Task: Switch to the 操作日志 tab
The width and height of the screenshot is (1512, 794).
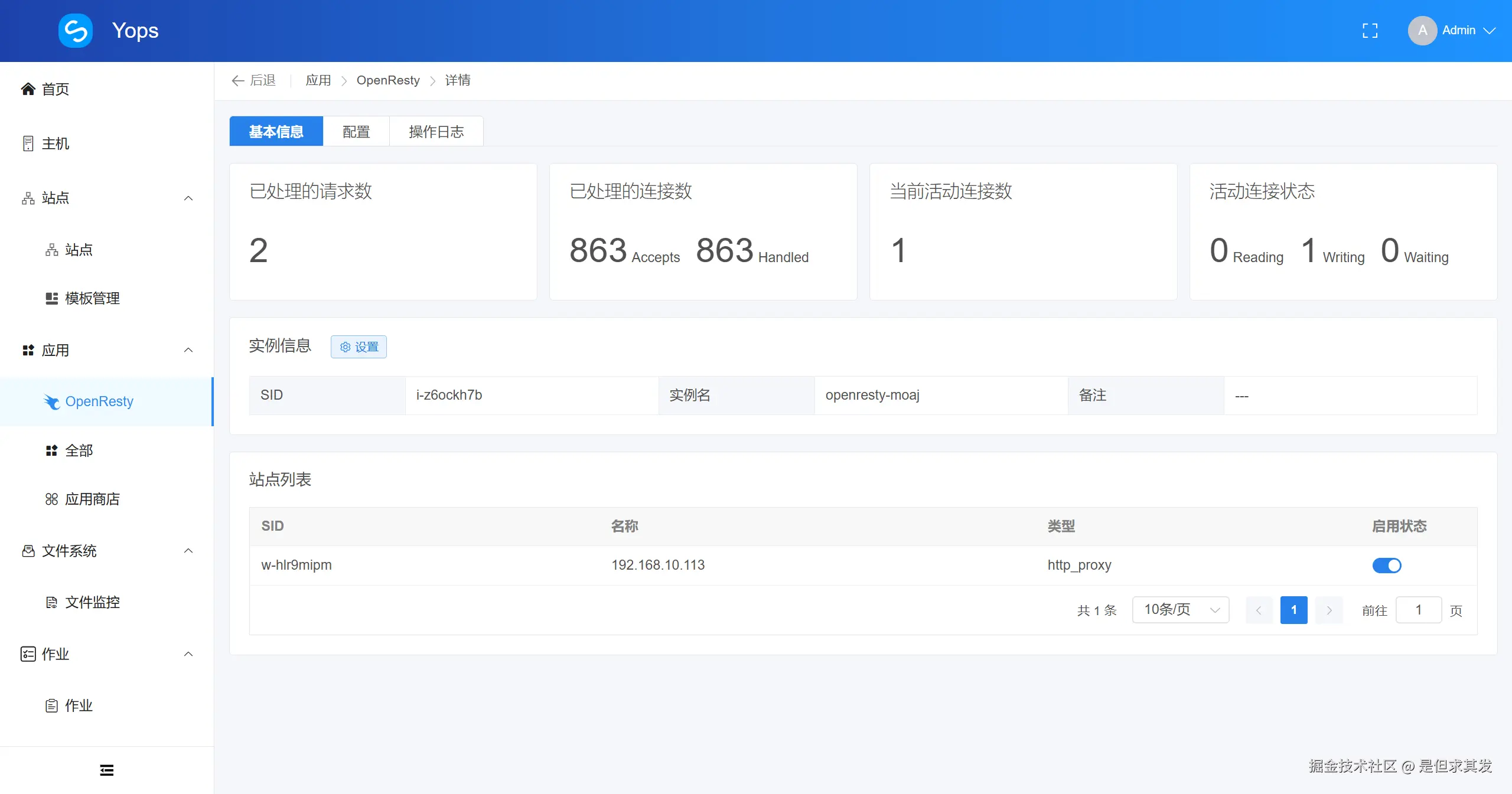Action: 436,131
